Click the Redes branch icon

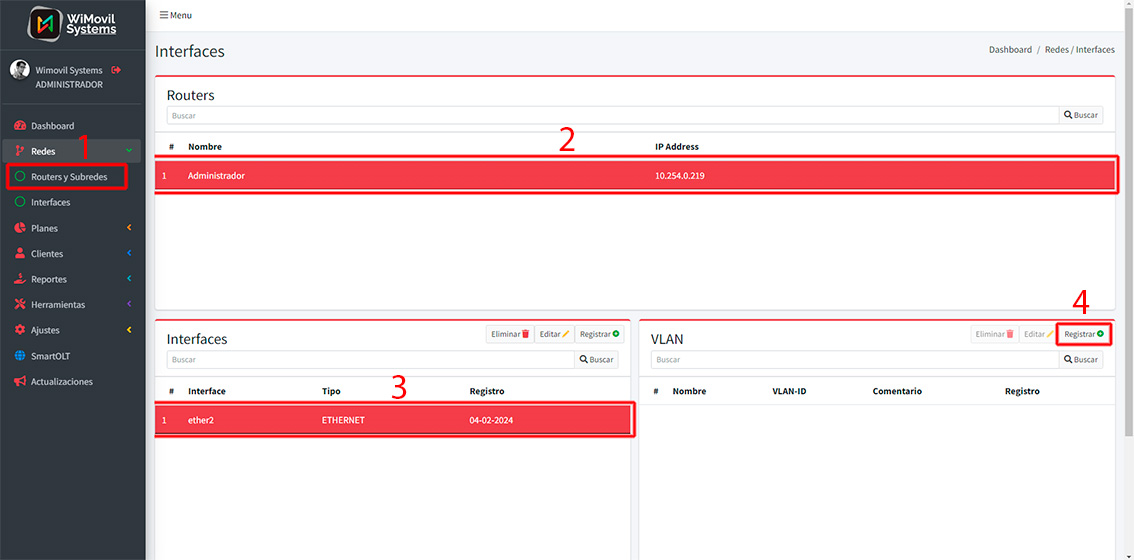[x=20, y=151]
